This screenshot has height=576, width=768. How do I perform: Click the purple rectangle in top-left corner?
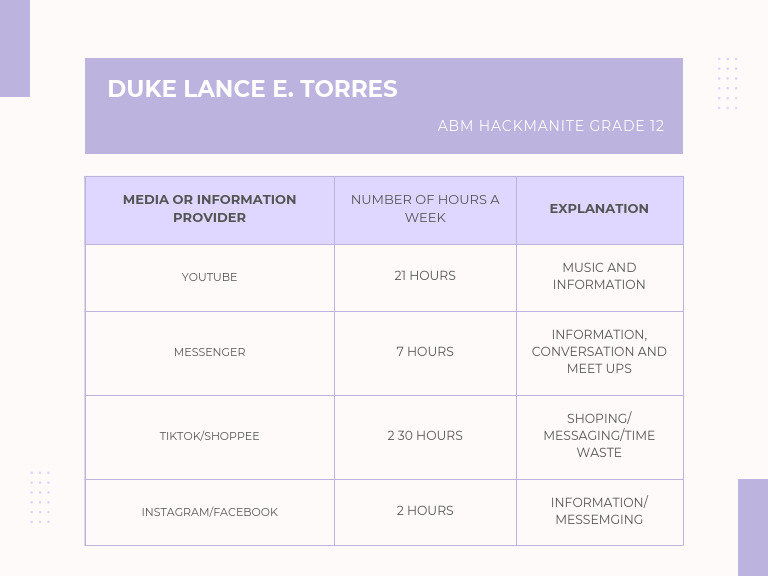tap(15, 48)
